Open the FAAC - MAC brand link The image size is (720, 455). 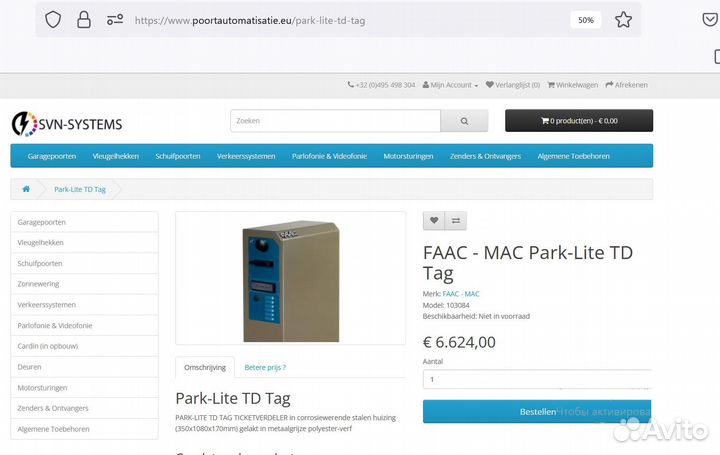[461, 294]
